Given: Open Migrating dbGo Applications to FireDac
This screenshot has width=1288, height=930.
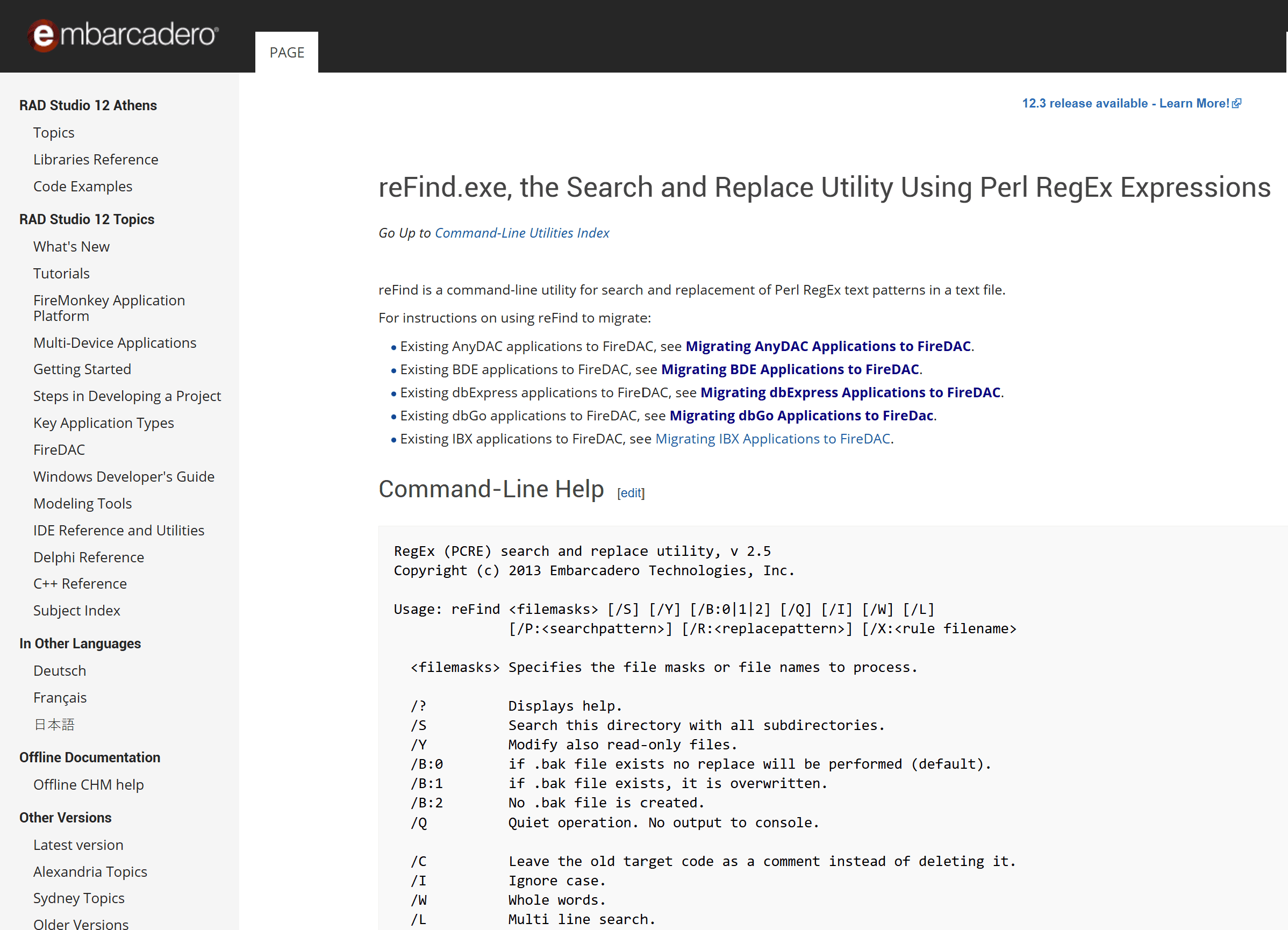Looking at the screenshot, I should pyautogui.click(x=802, y=416).
